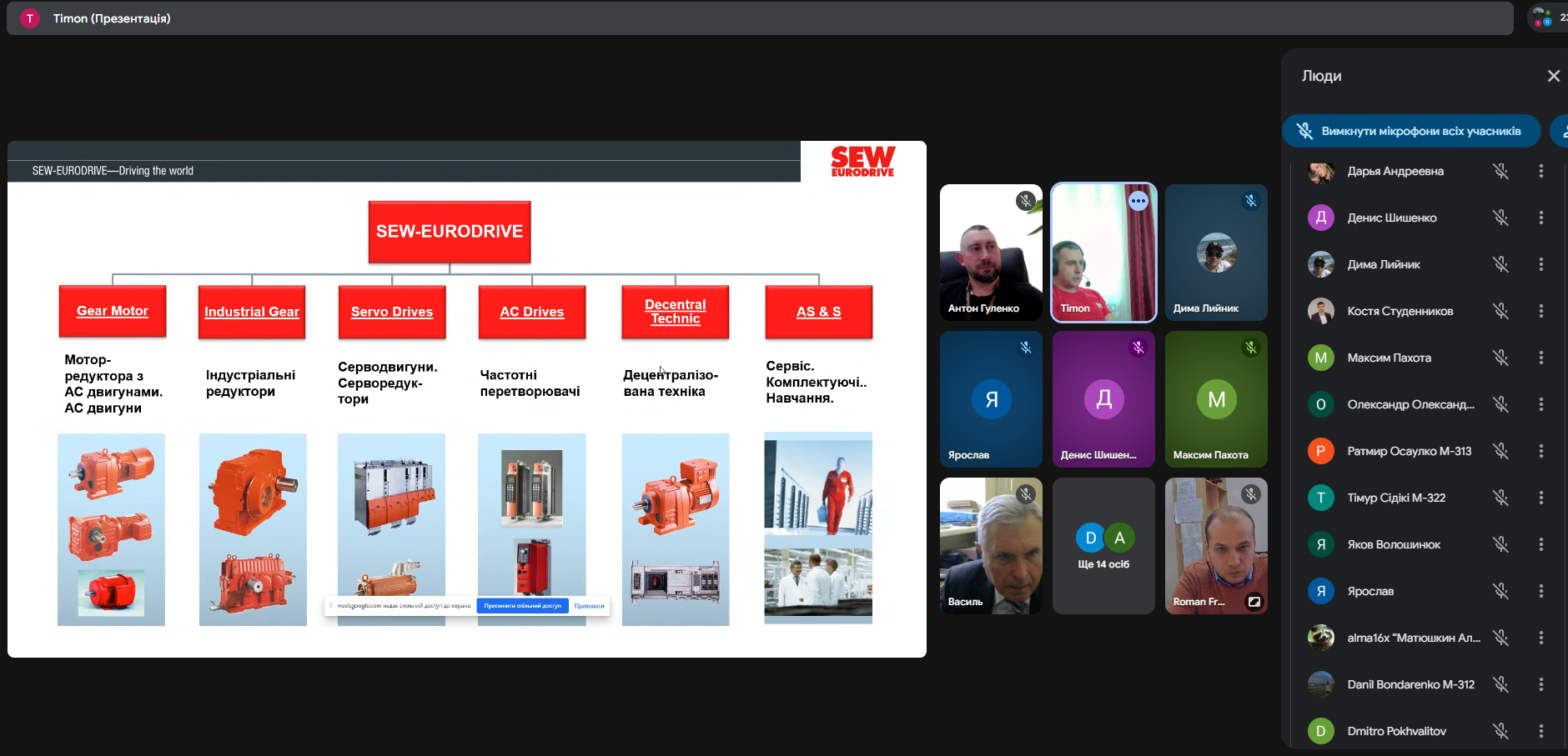Open options menu for Danil Bondarenko M-312
Viewport: 1568px width, 756px height.
coord(1540,684)
